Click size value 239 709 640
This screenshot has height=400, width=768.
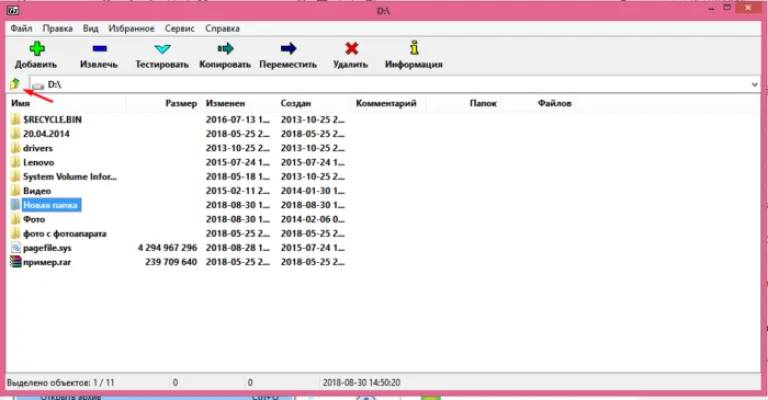pos(171,262)
